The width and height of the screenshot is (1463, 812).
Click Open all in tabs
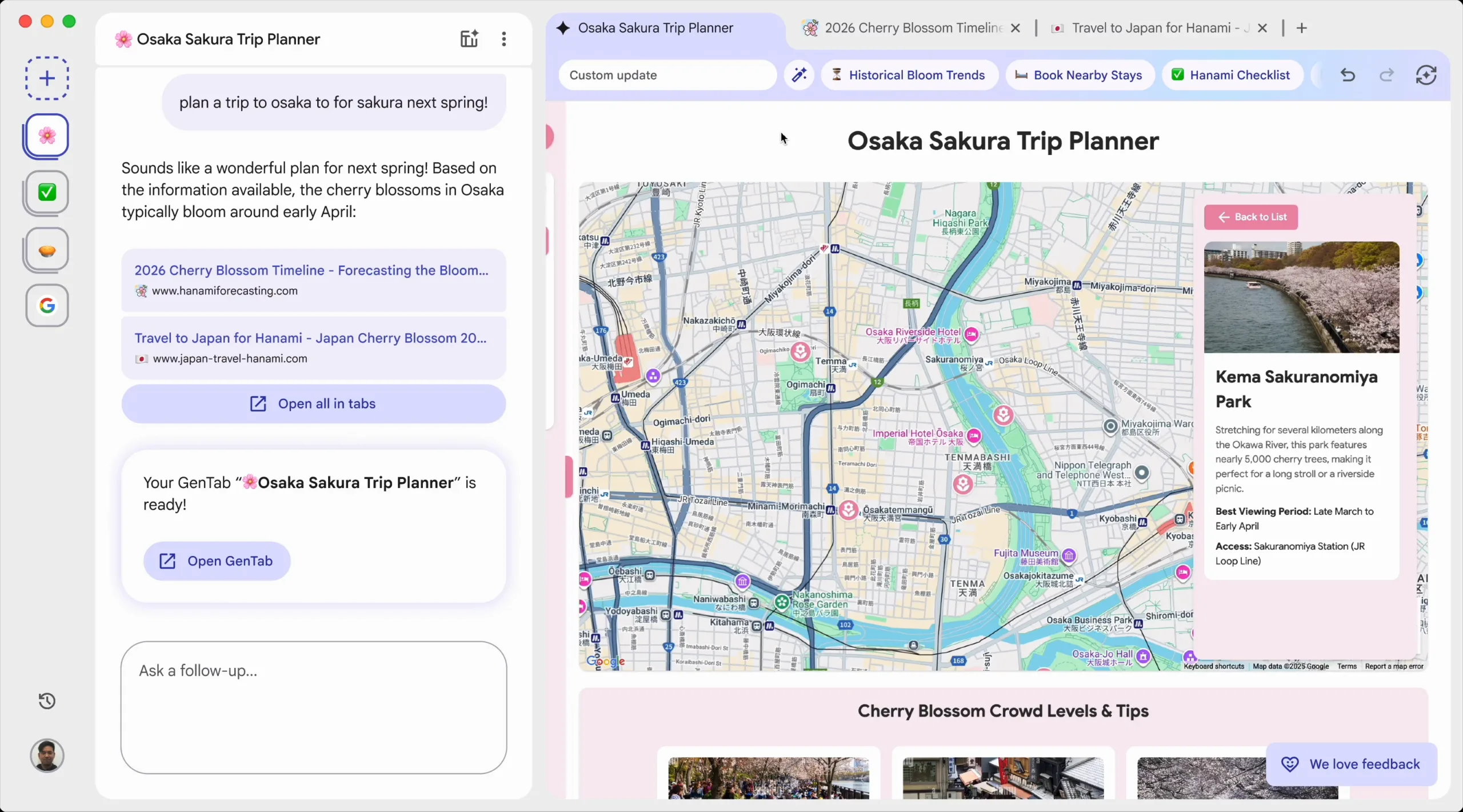(x=313, y=403)
